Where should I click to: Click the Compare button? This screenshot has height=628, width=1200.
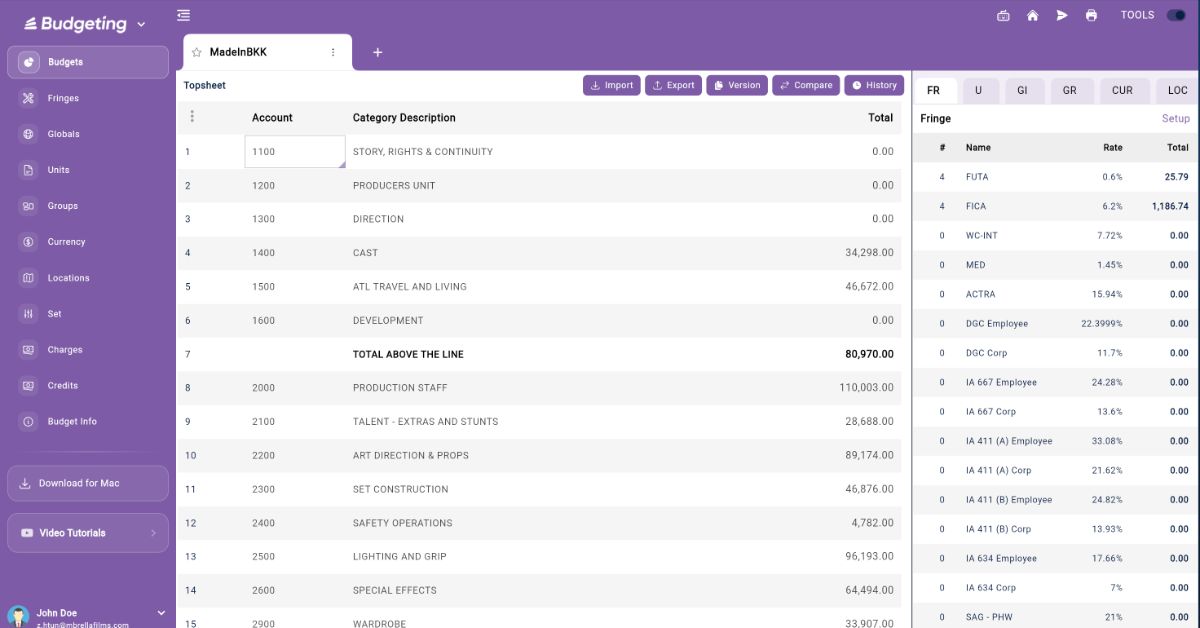click(x=806, y=85)
